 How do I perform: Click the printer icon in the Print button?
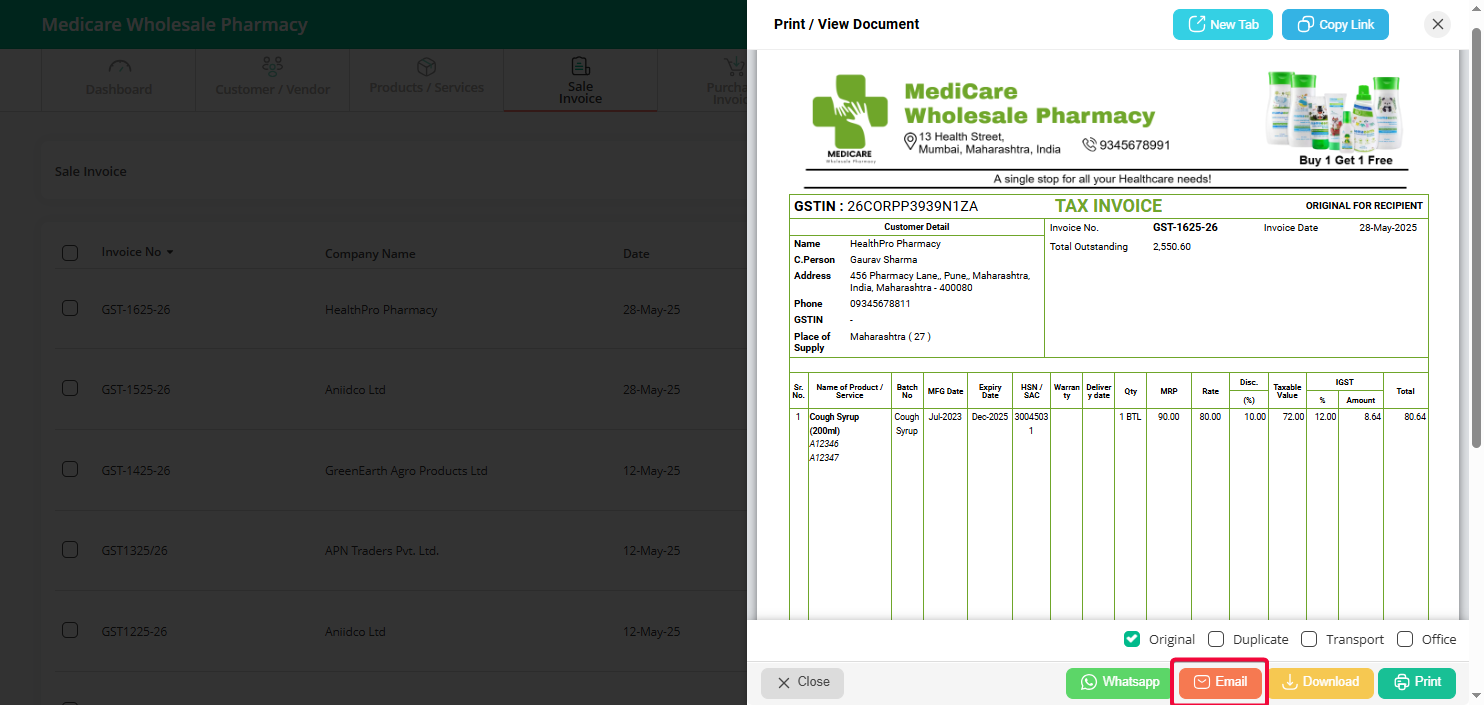coord(1402,682)
